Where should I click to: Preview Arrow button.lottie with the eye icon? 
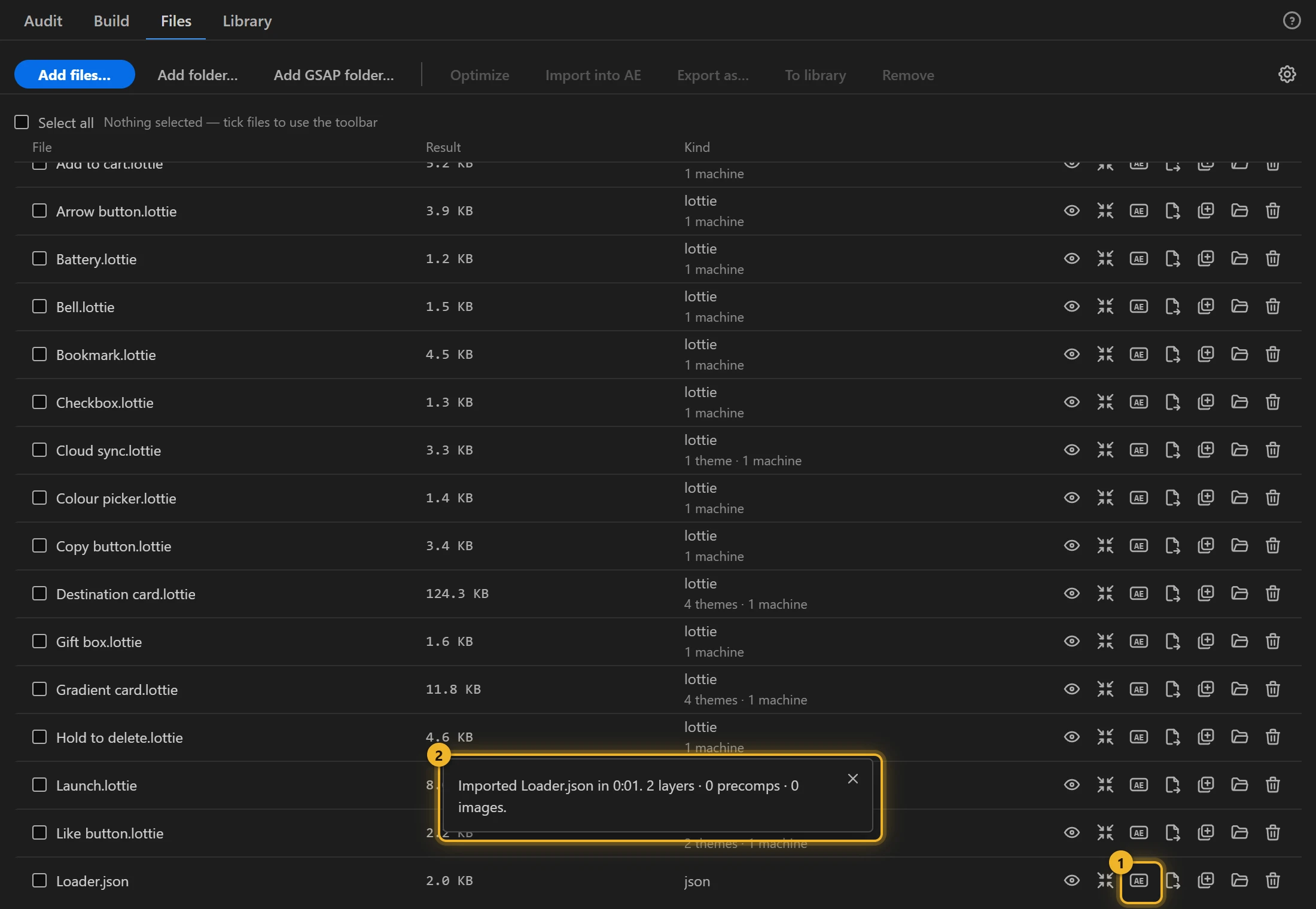(x=1072, y=211)
